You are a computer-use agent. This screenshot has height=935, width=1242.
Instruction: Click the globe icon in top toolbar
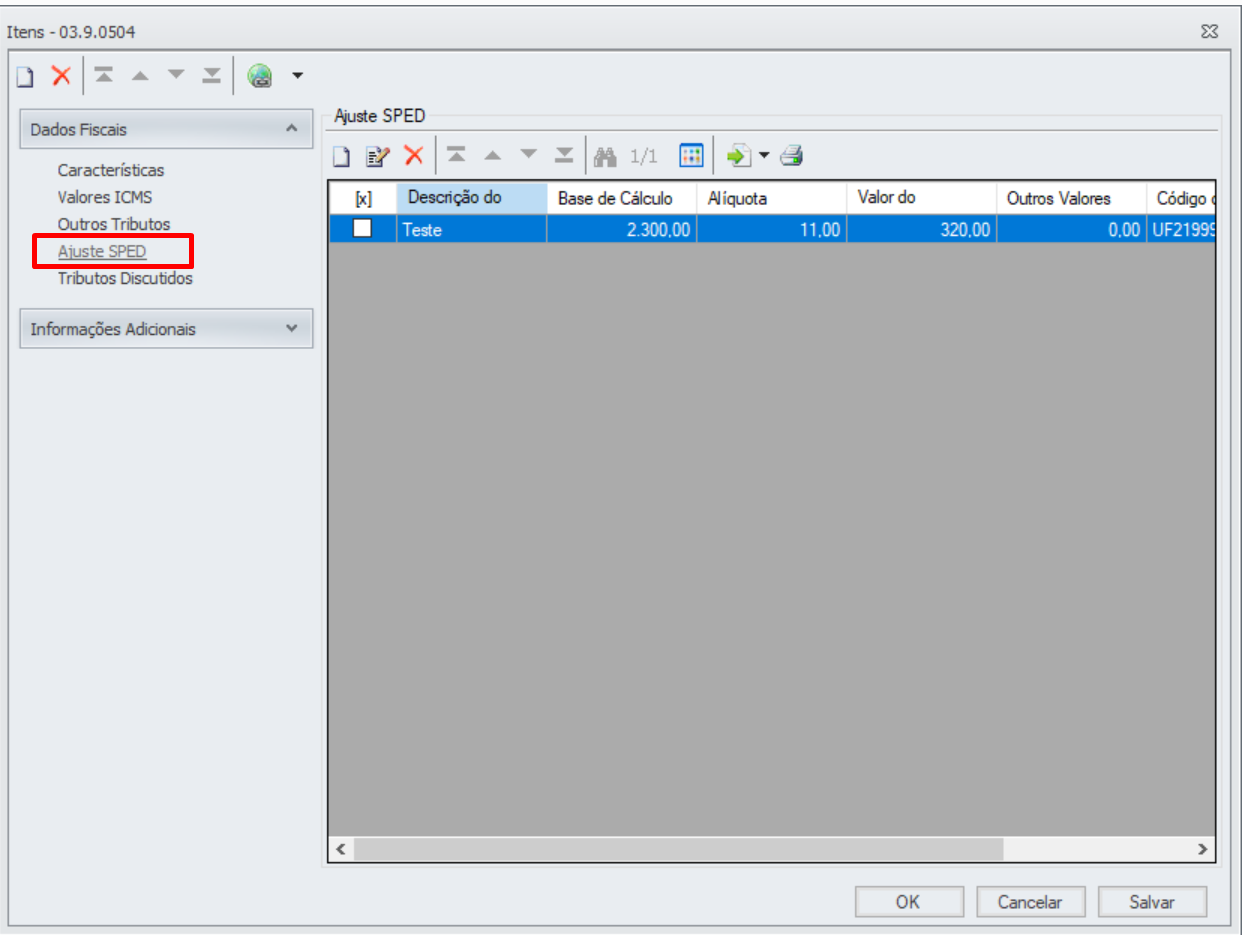260,75
